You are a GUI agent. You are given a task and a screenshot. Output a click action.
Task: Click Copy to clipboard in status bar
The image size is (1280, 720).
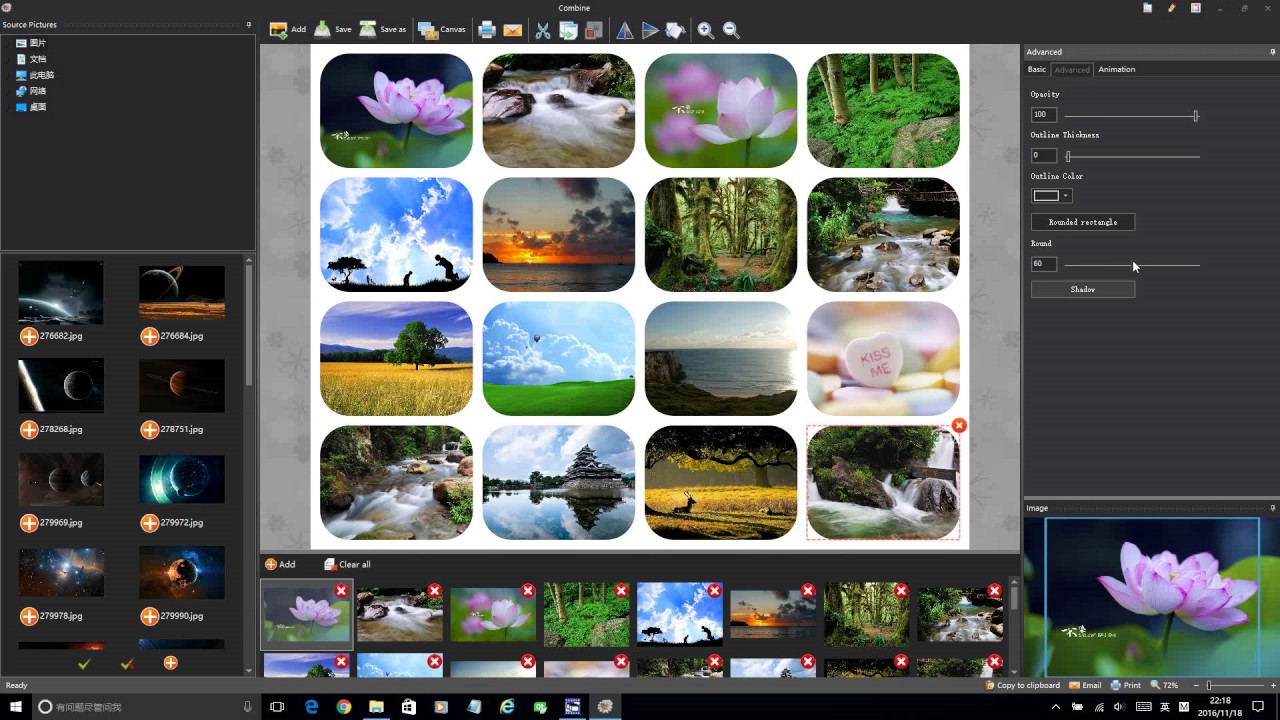1022,685
